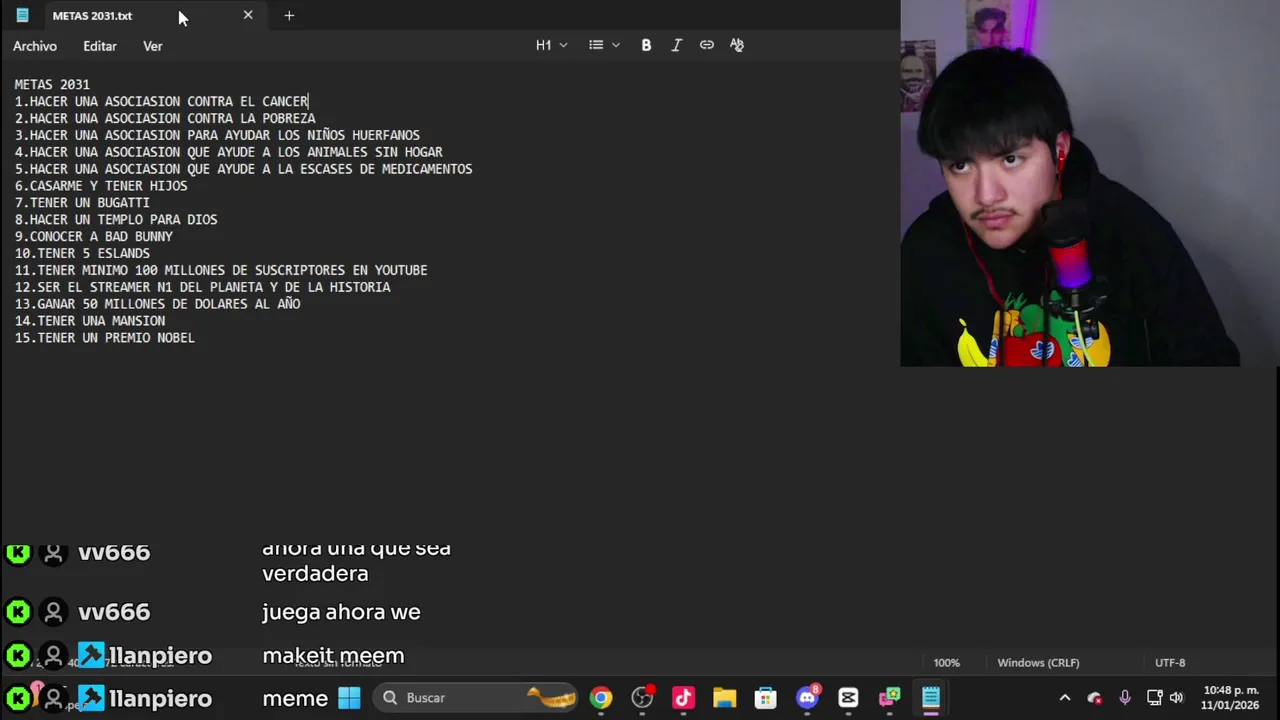Click line 15 TENER UN PREMIO NOBEL

pos(105,338)
